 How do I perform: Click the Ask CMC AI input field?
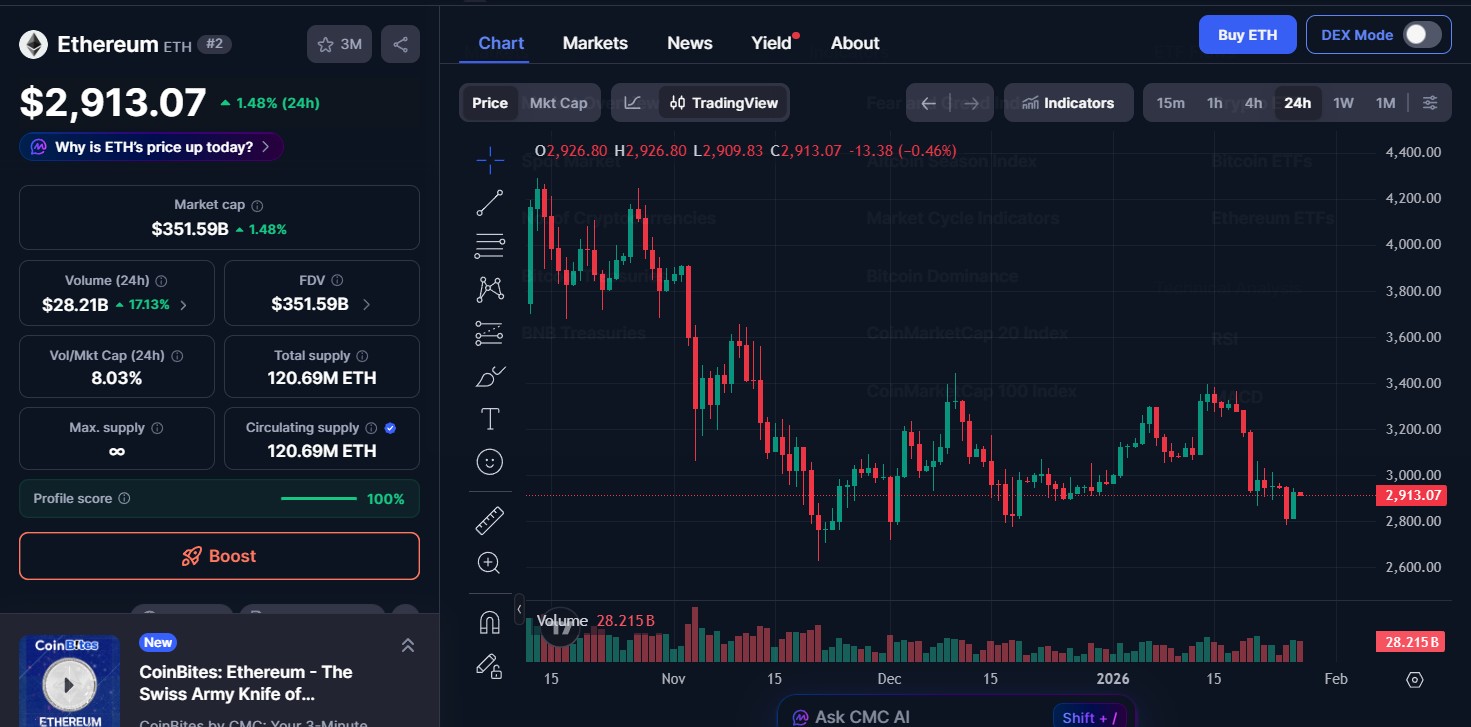[x=950, y=715]
